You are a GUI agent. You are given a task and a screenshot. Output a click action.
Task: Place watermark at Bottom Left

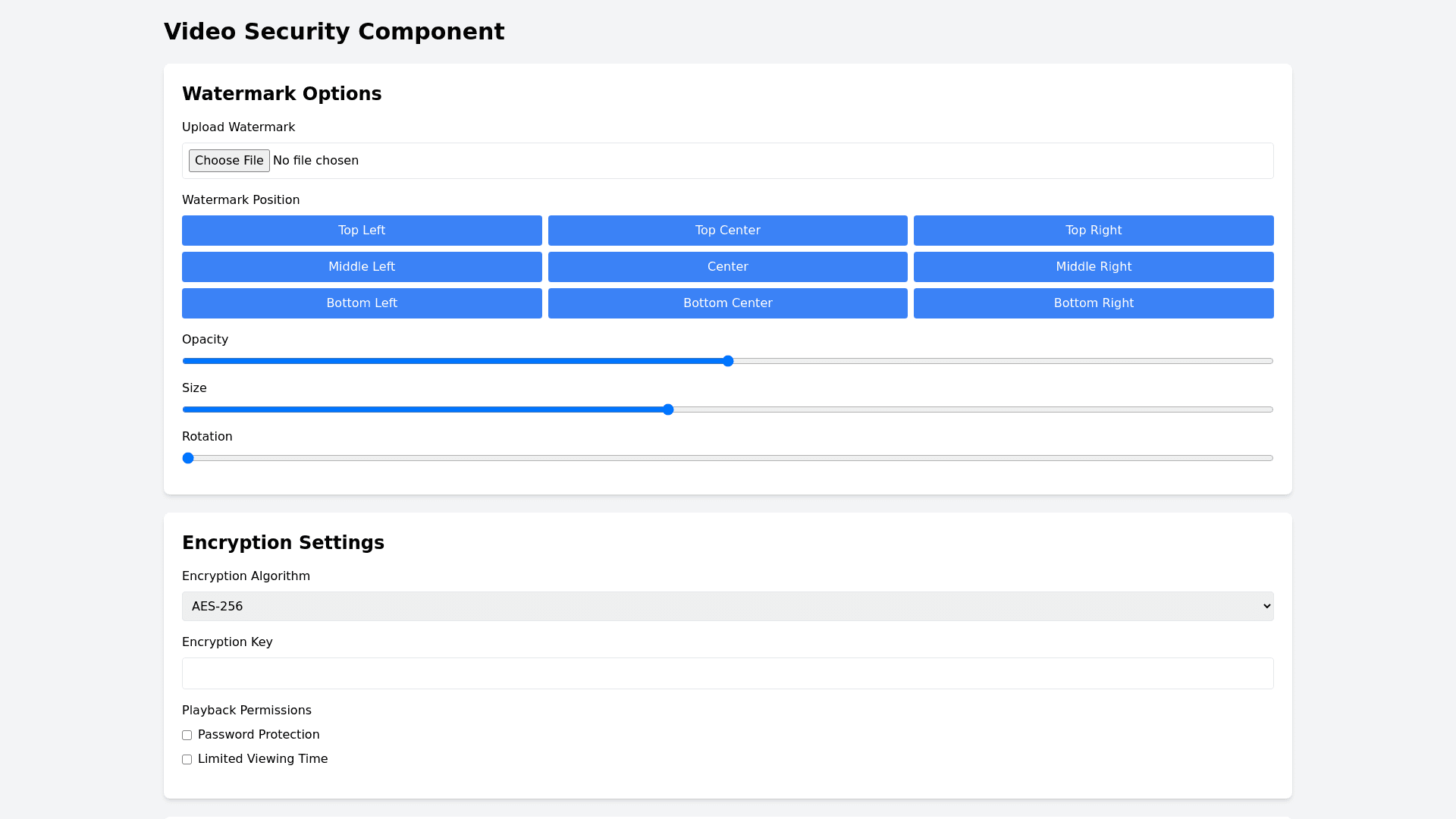coord(362,303)
